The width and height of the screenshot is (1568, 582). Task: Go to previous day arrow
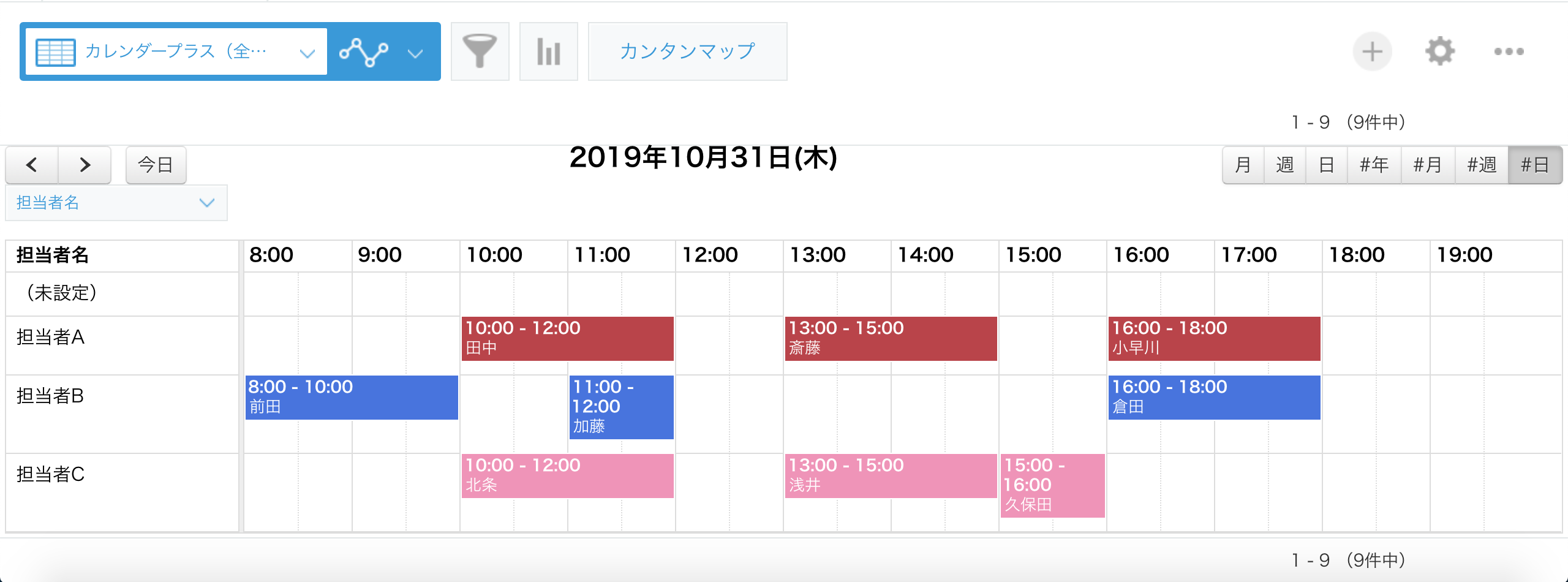[x=32, y=165]
